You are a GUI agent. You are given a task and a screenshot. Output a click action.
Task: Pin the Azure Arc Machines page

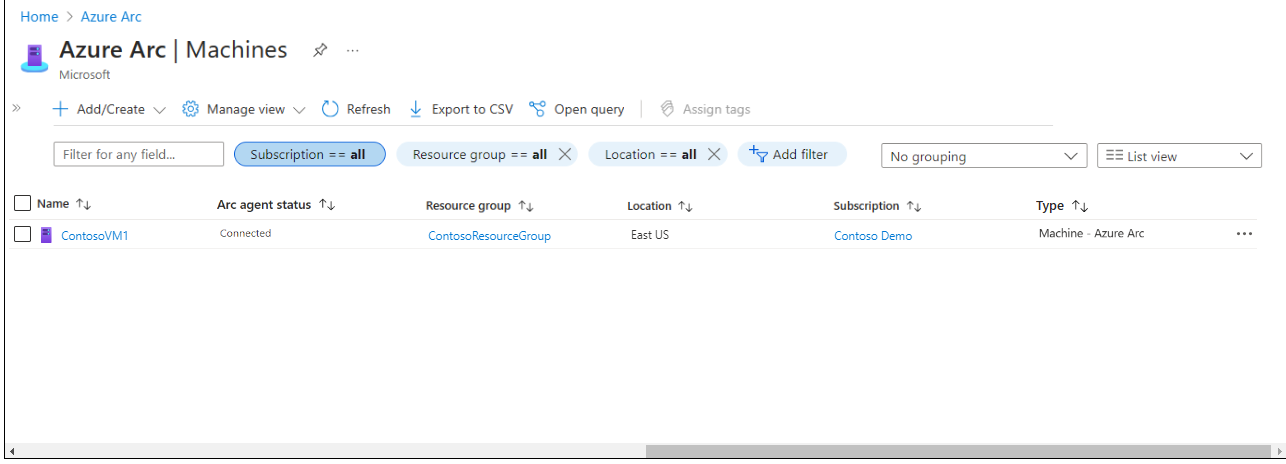pos(320,50)
